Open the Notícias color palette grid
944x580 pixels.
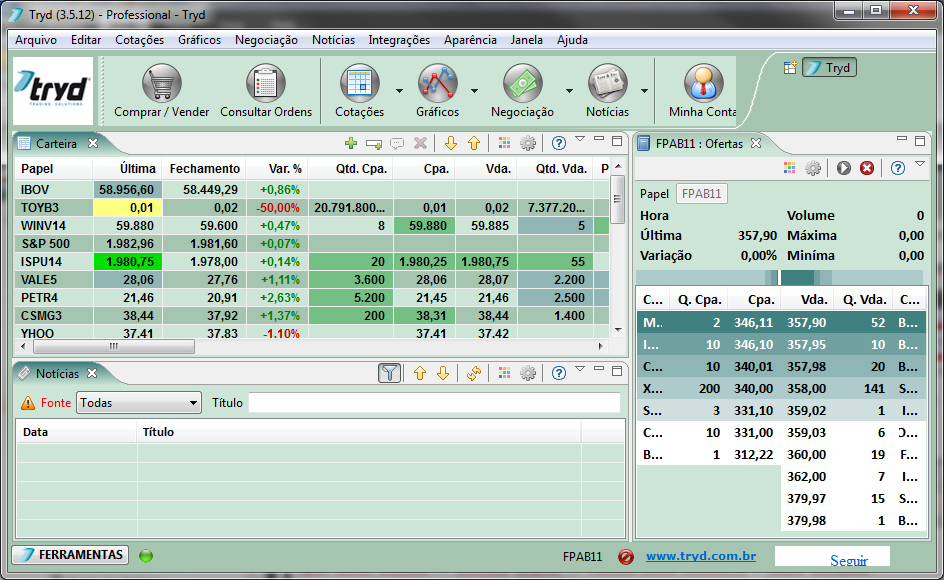tap(505, 373)
